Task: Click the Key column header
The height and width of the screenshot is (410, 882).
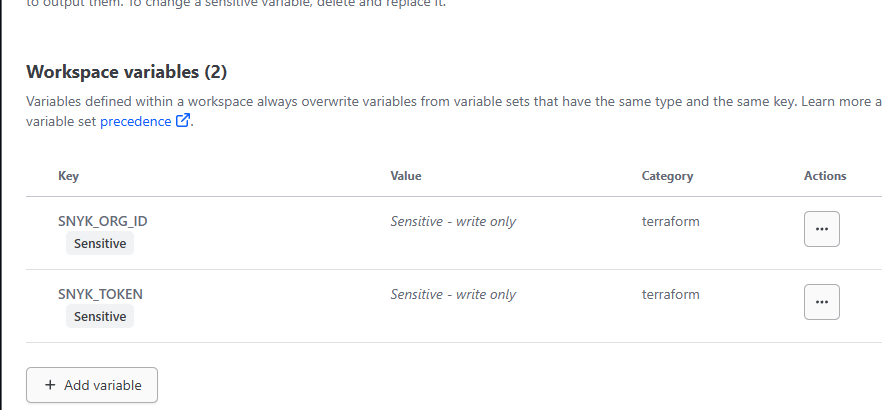Action: pyautogui.click(x=69, y=176)
